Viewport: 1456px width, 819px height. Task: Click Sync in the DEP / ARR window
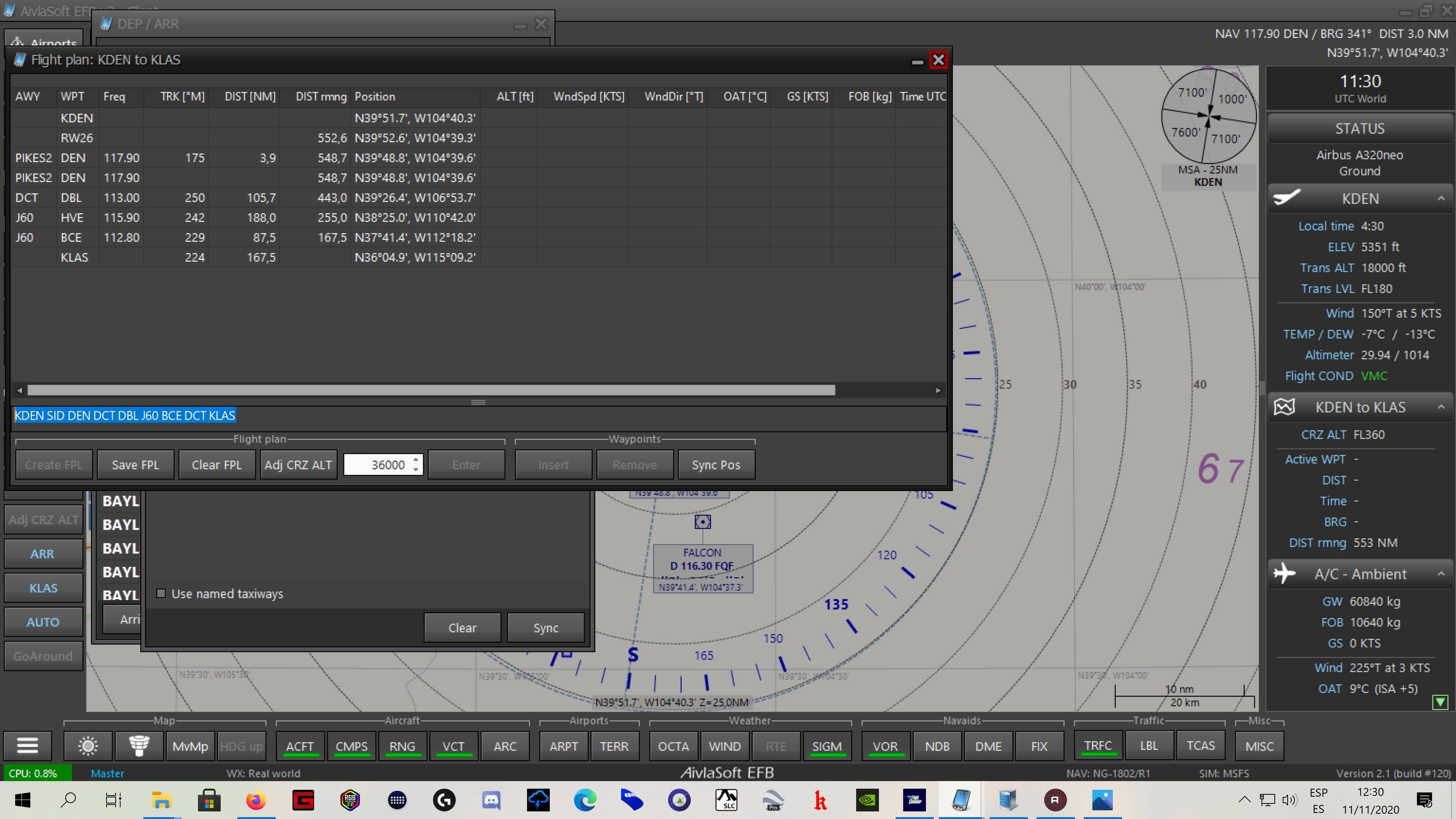click(546, 628)
